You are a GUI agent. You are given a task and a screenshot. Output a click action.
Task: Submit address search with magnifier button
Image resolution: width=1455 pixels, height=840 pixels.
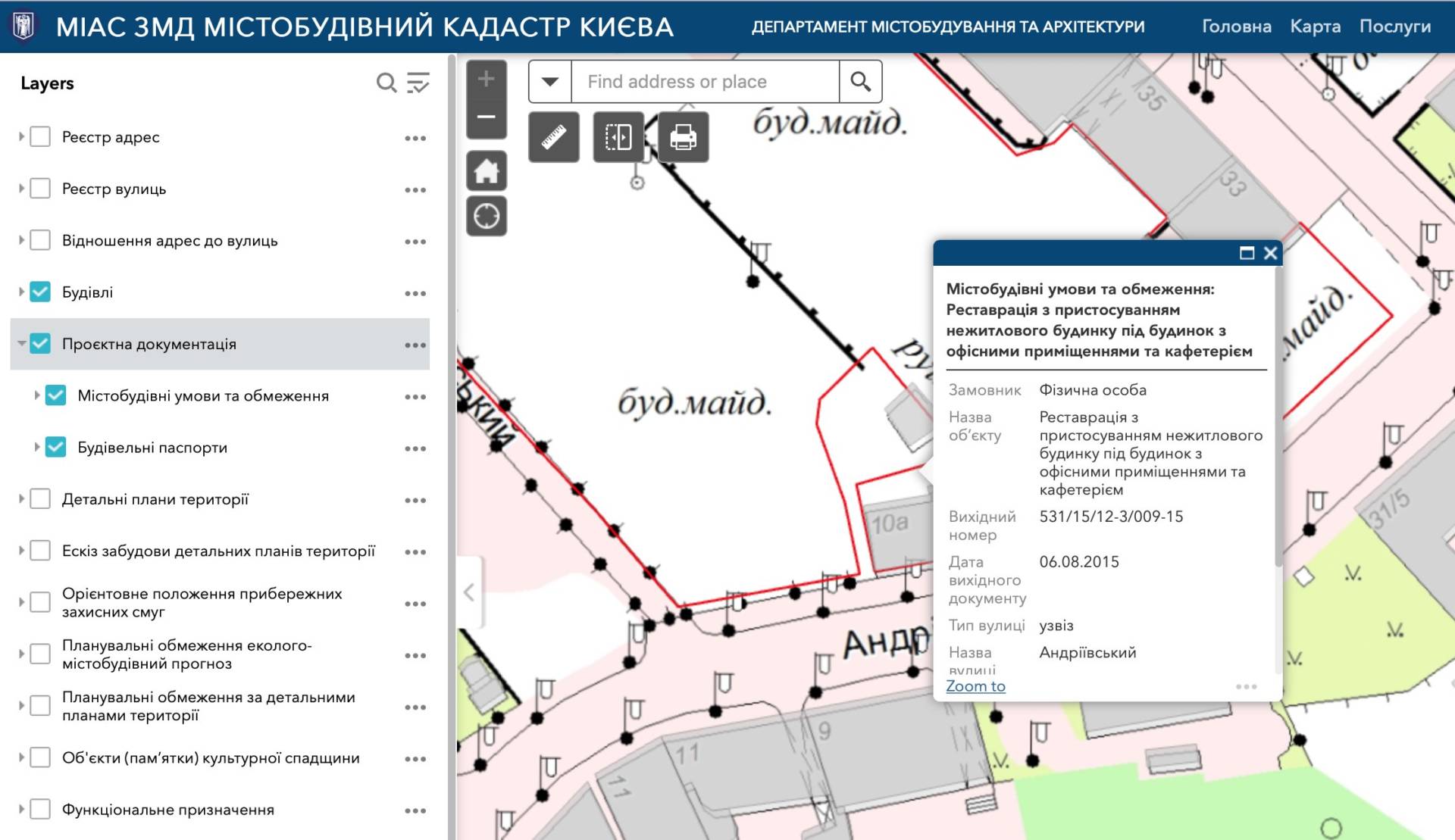[x=860, y=81]
